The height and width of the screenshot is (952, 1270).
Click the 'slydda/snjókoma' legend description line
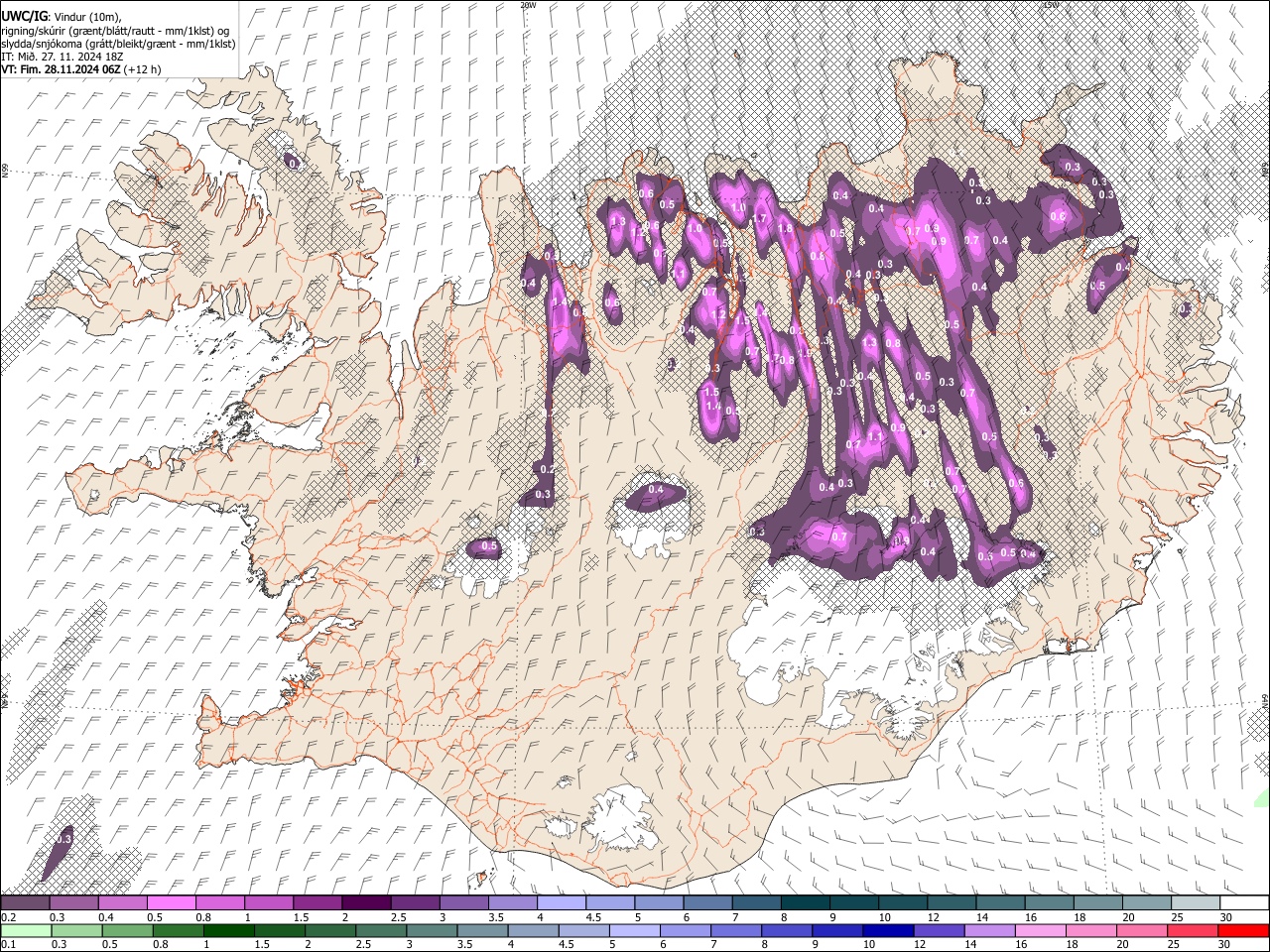point(118,44)
